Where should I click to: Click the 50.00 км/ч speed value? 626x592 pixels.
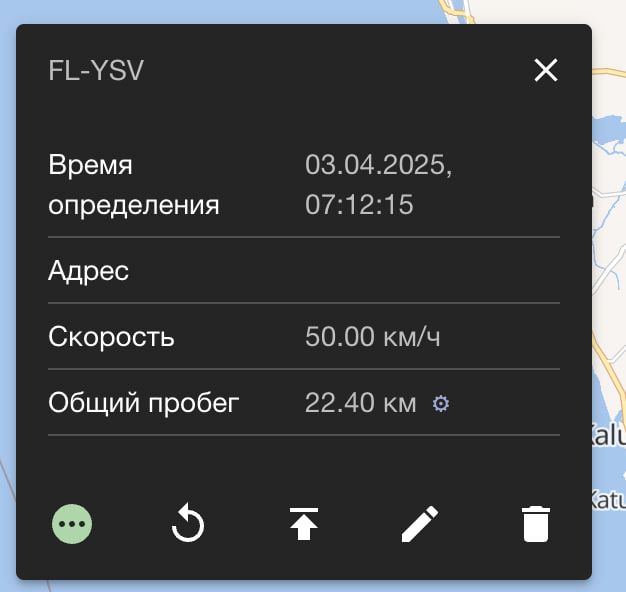[x=372, y=337]
